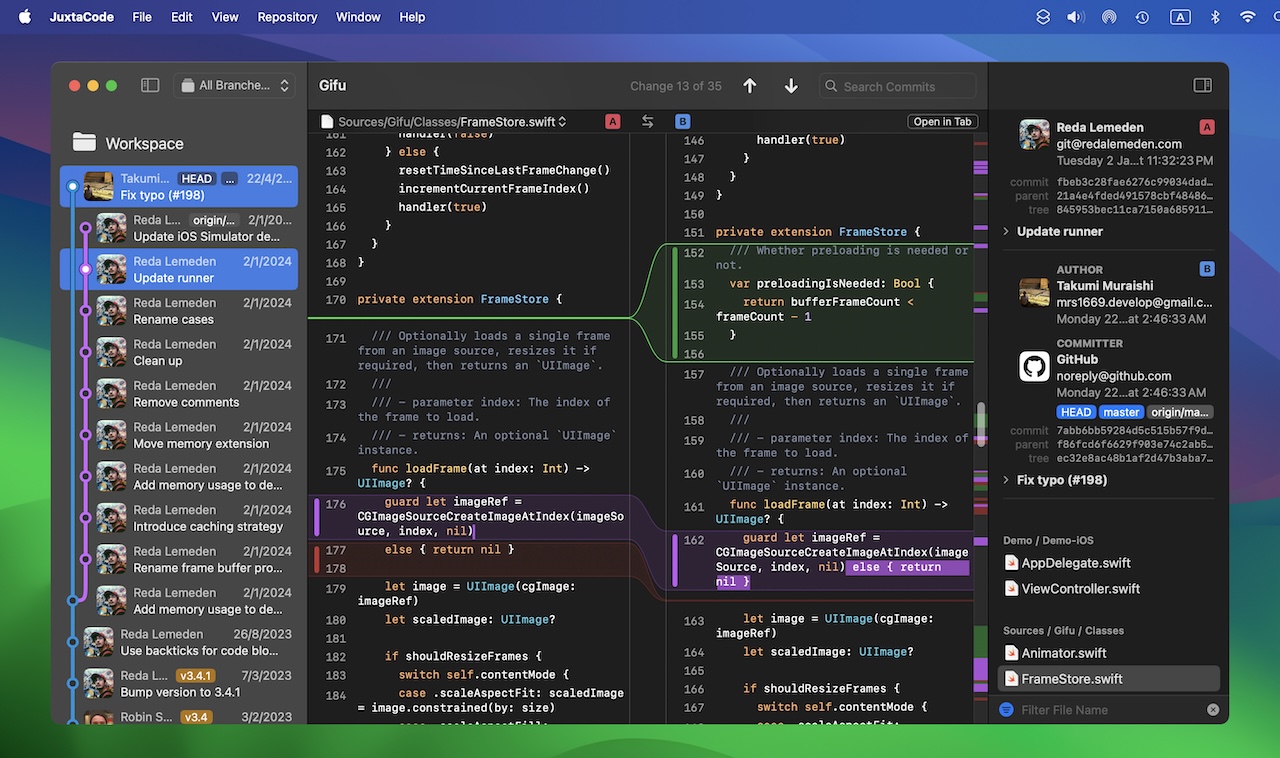Click the Filter File Name field
1280x758 pixels.
1108,710
